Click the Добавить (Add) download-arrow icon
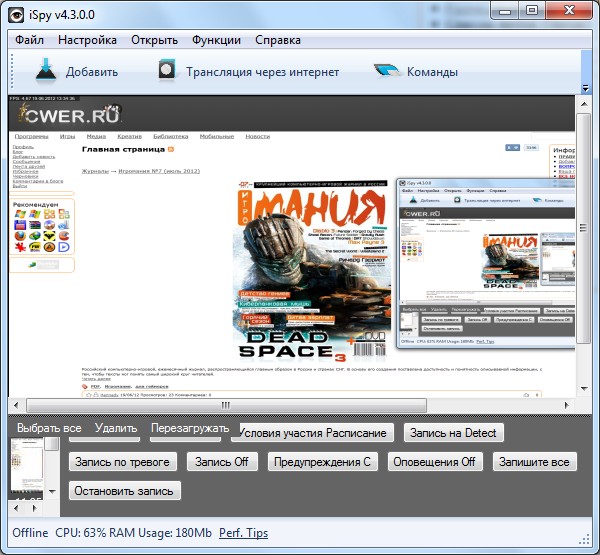Viewport: 600px width, 555px height. (x=45, y=71)
